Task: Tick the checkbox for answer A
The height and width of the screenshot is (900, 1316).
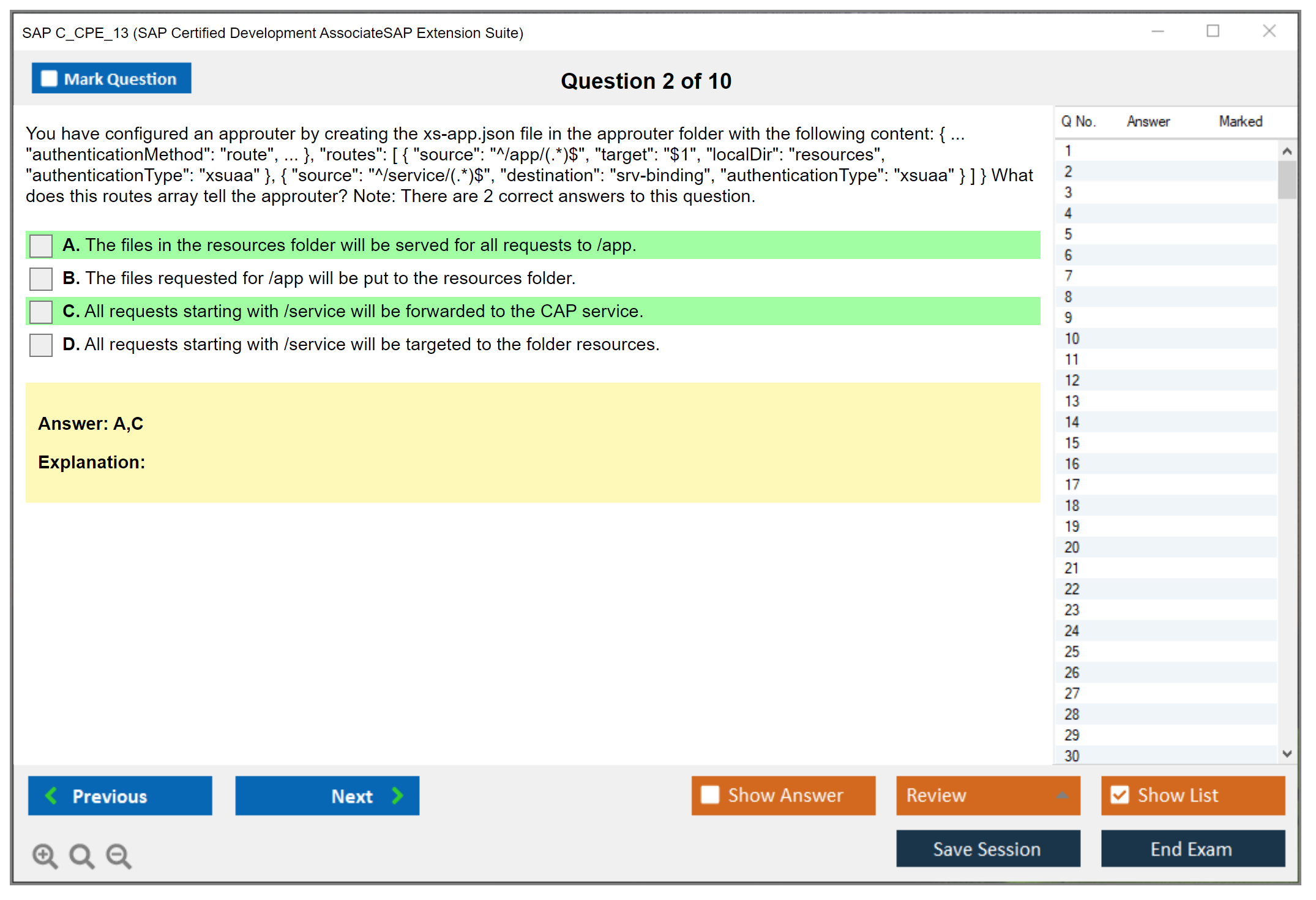Action: [x=41, y=246]
